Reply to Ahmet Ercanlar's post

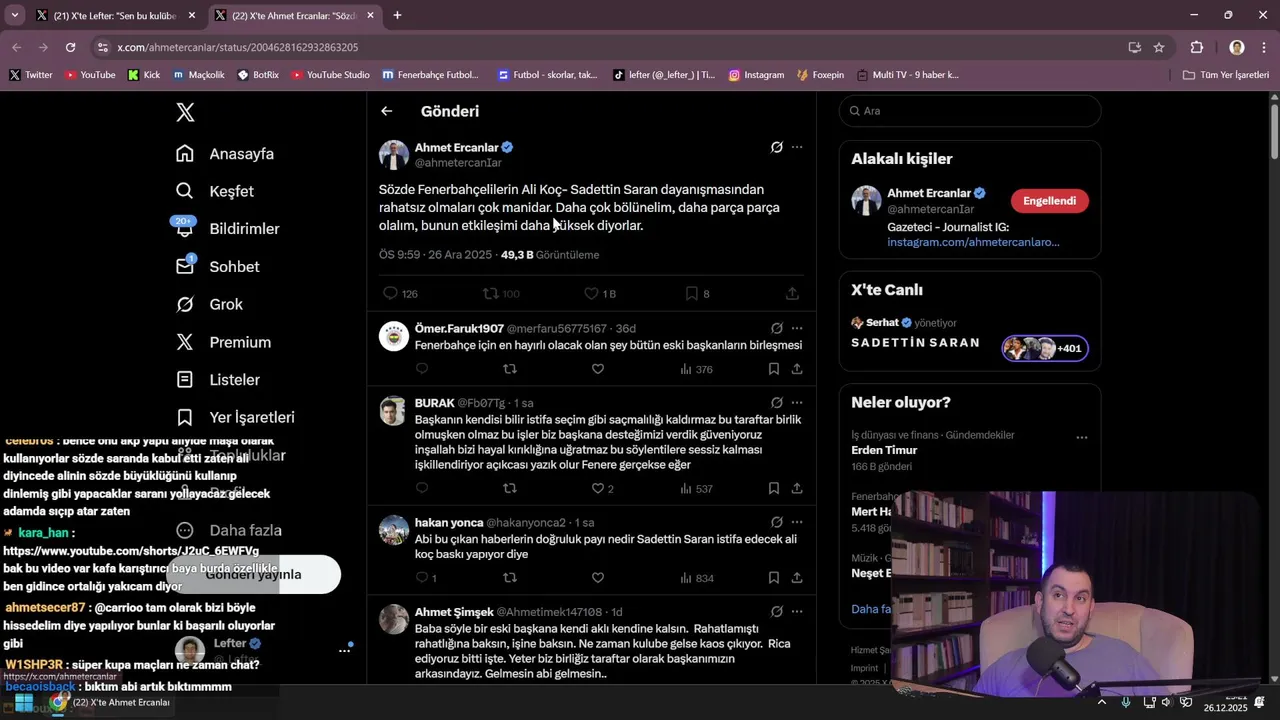click(391, 294)
